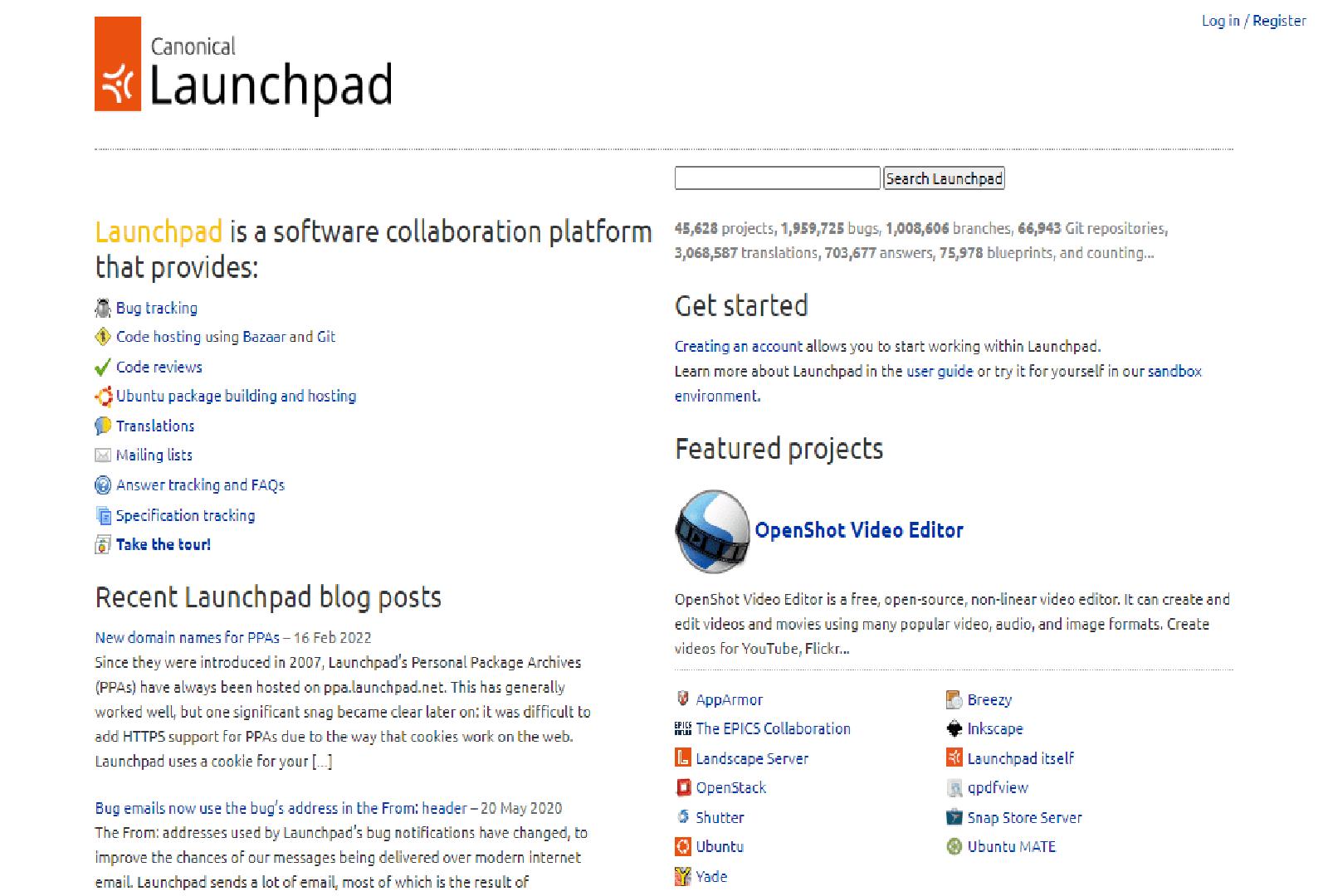This screenshot has width=1328, height=896.
Task: Click the Snap Store Server icon
Action: pos(953,817)
